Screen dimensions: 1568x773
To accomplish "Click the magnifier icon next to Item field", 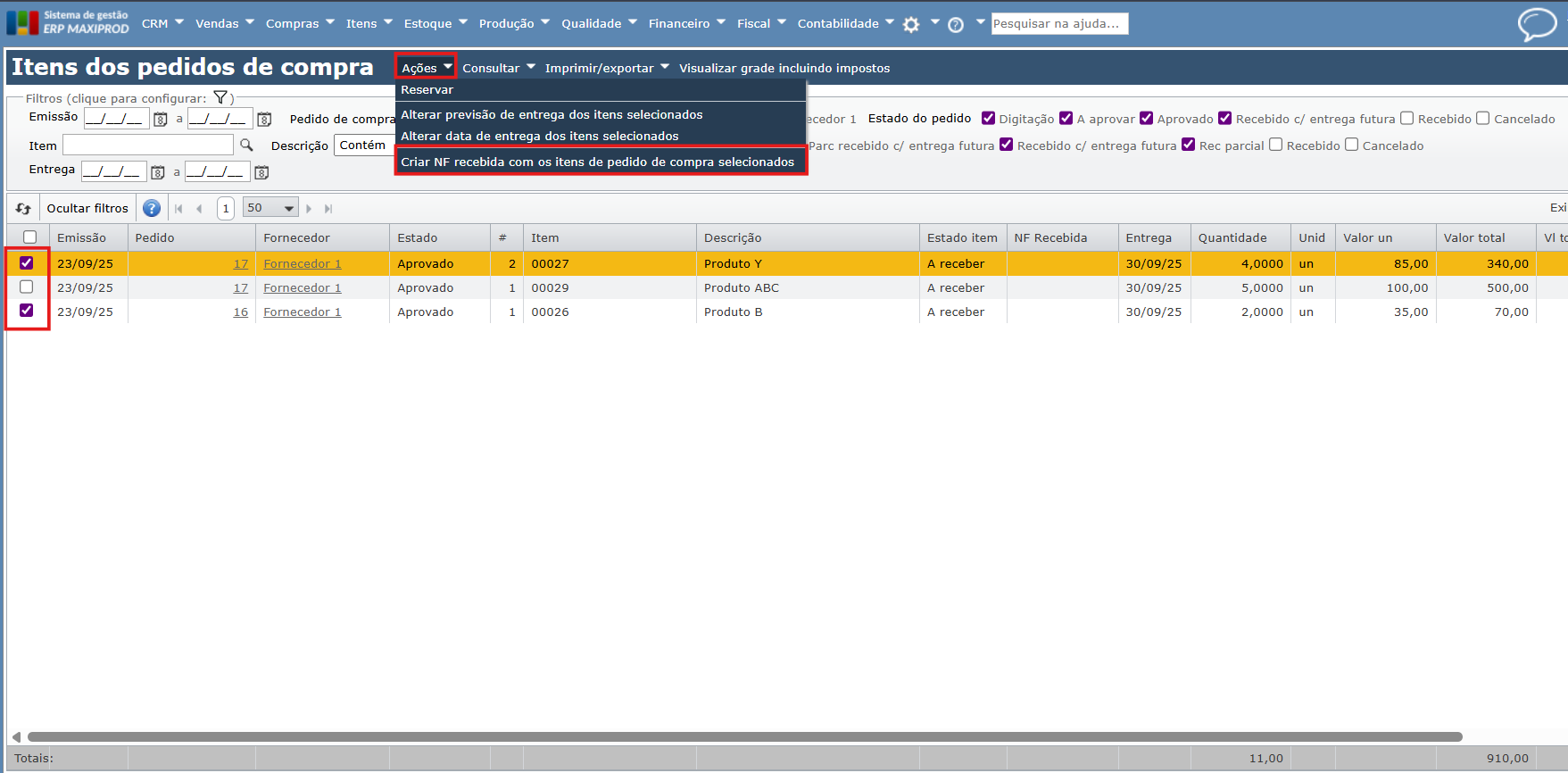I will 247,145.
